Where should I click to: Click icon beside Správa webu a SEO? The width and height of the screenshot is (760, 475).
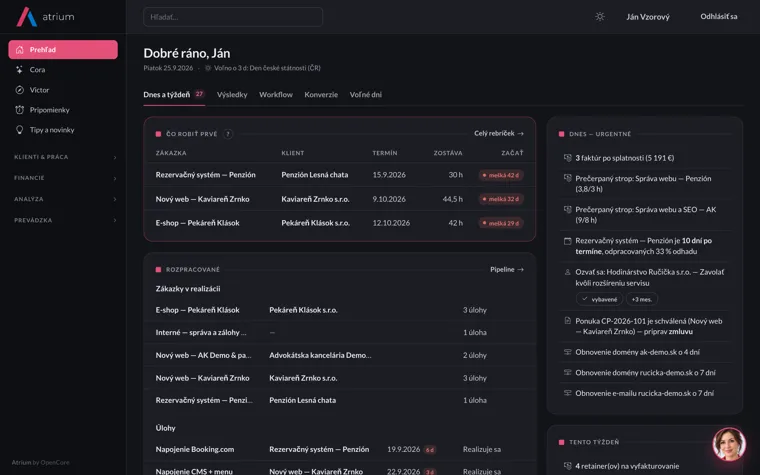(568, 209)
